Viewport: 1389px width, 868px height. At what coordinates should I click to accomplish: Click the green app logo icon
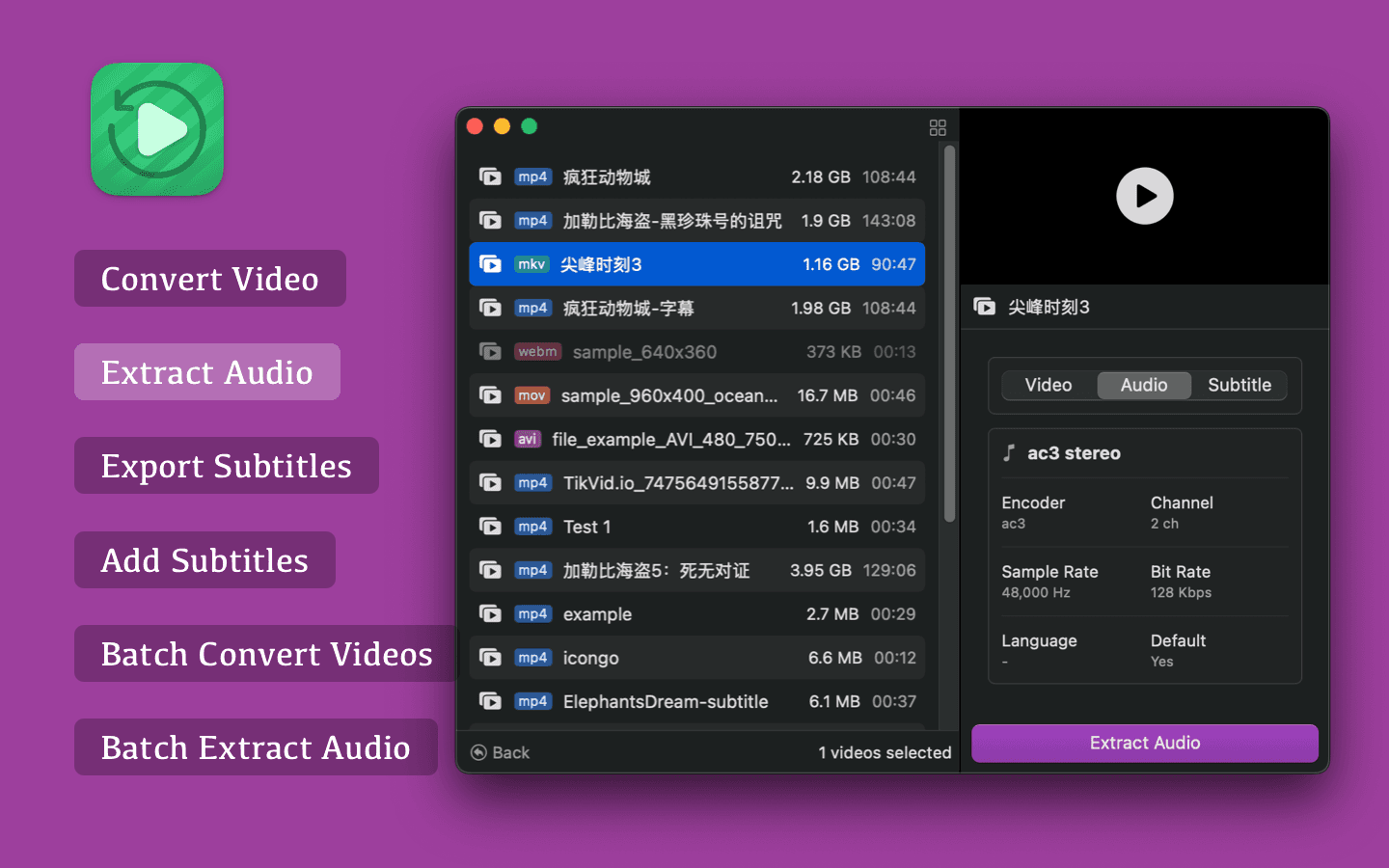tap(157, 129)
